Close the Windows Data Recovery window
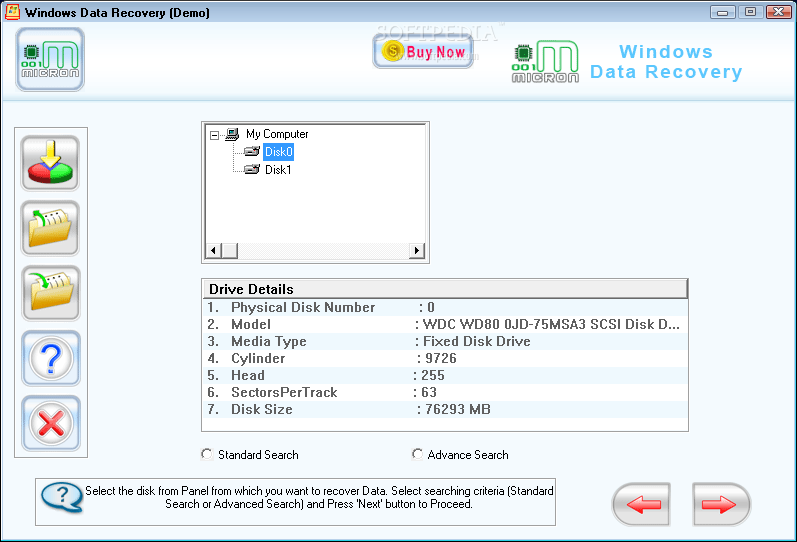Image resolution: width=797 pixels, height=542 pixels. tap(778, 11)
